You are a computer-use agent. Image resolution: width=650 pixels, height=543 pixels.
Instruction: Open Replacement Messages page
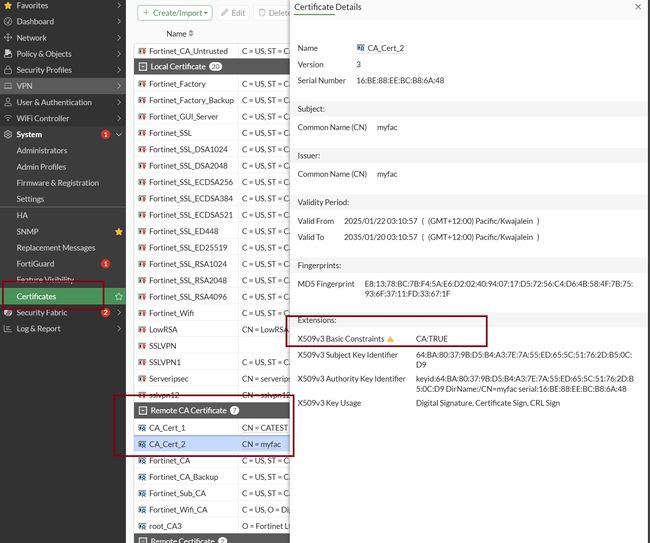click(56, 247)
